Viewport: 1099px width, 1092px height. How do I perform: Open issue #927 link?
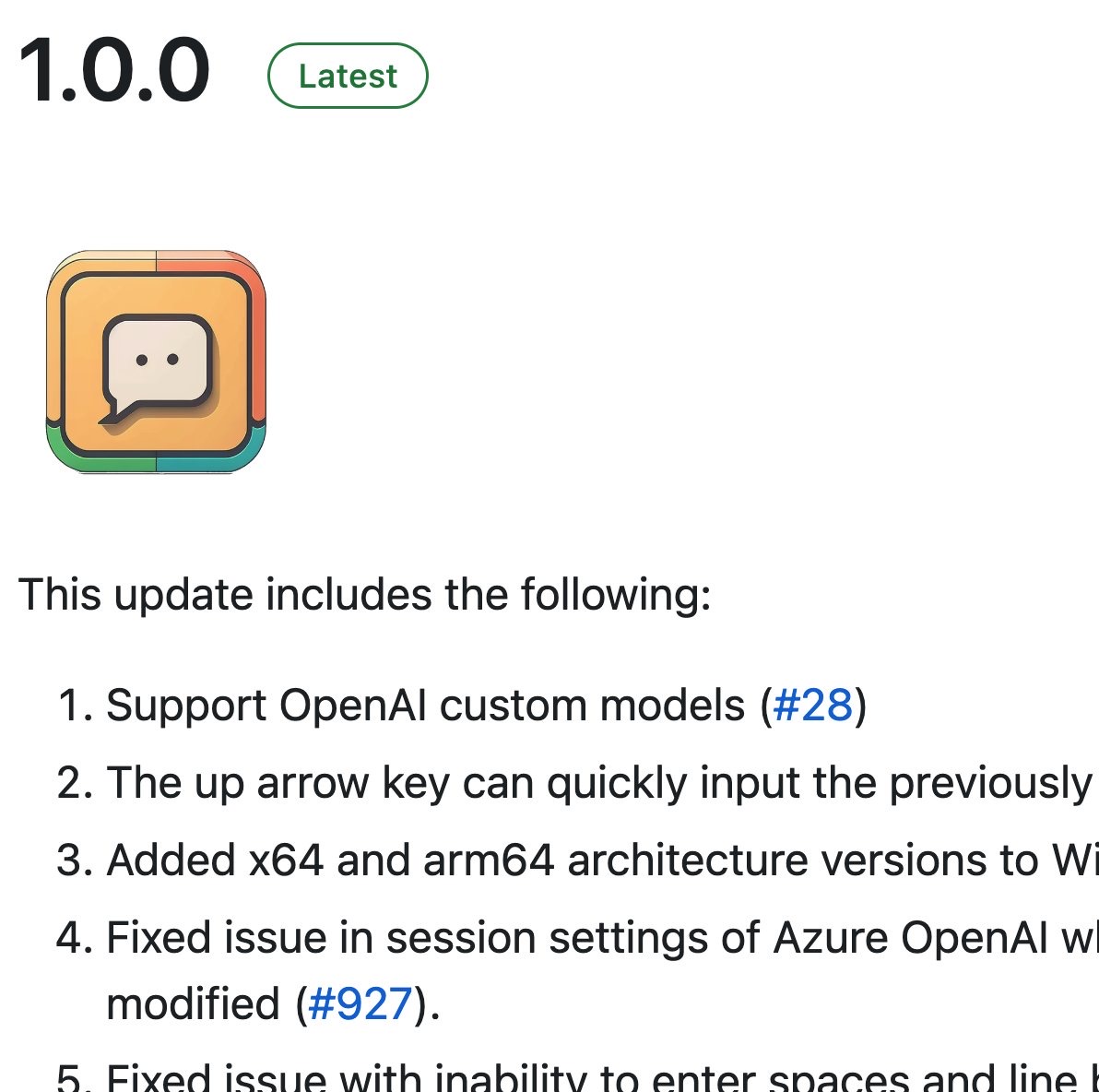(x=360, y=1003)
